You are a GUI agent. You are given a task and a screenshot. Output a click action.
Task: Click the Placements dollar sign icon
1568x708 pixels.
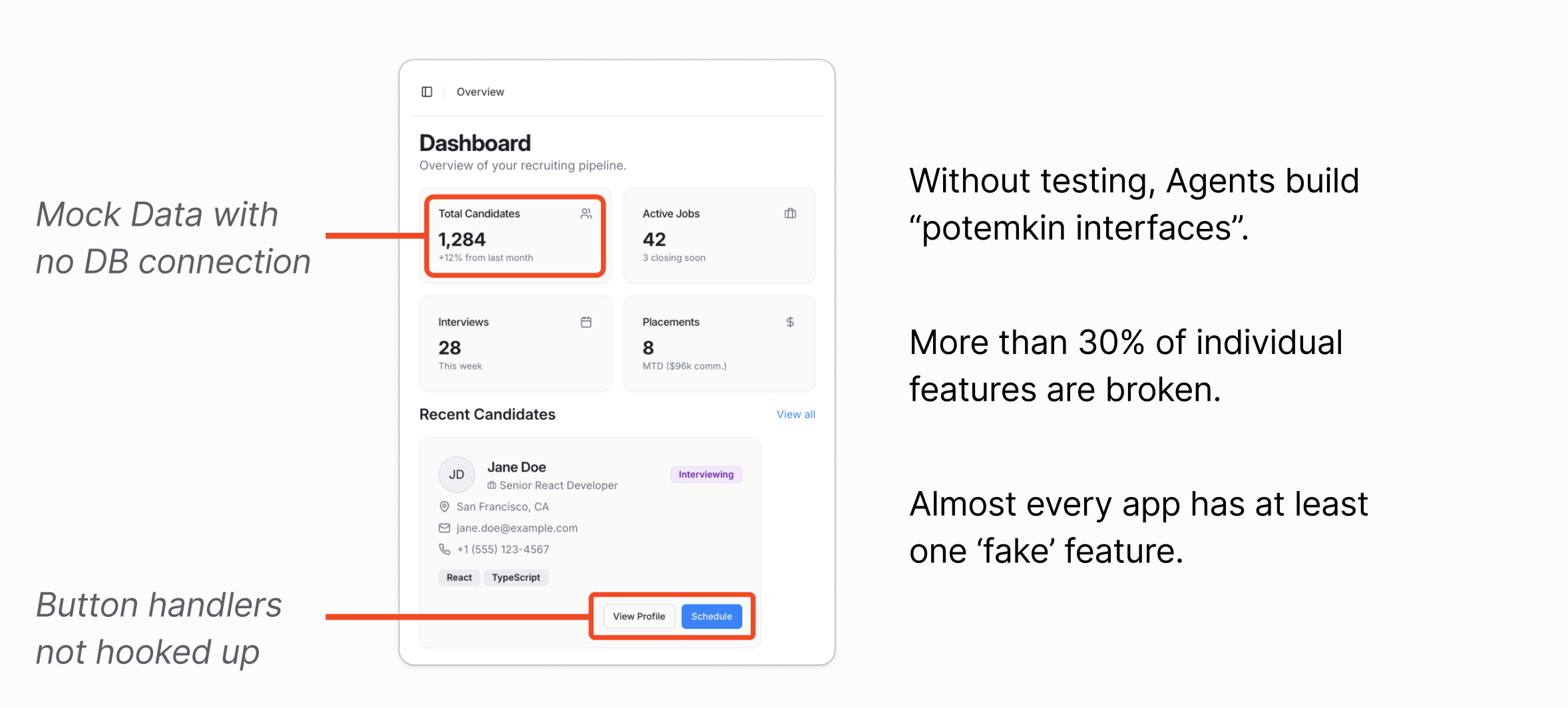(790, 322)
